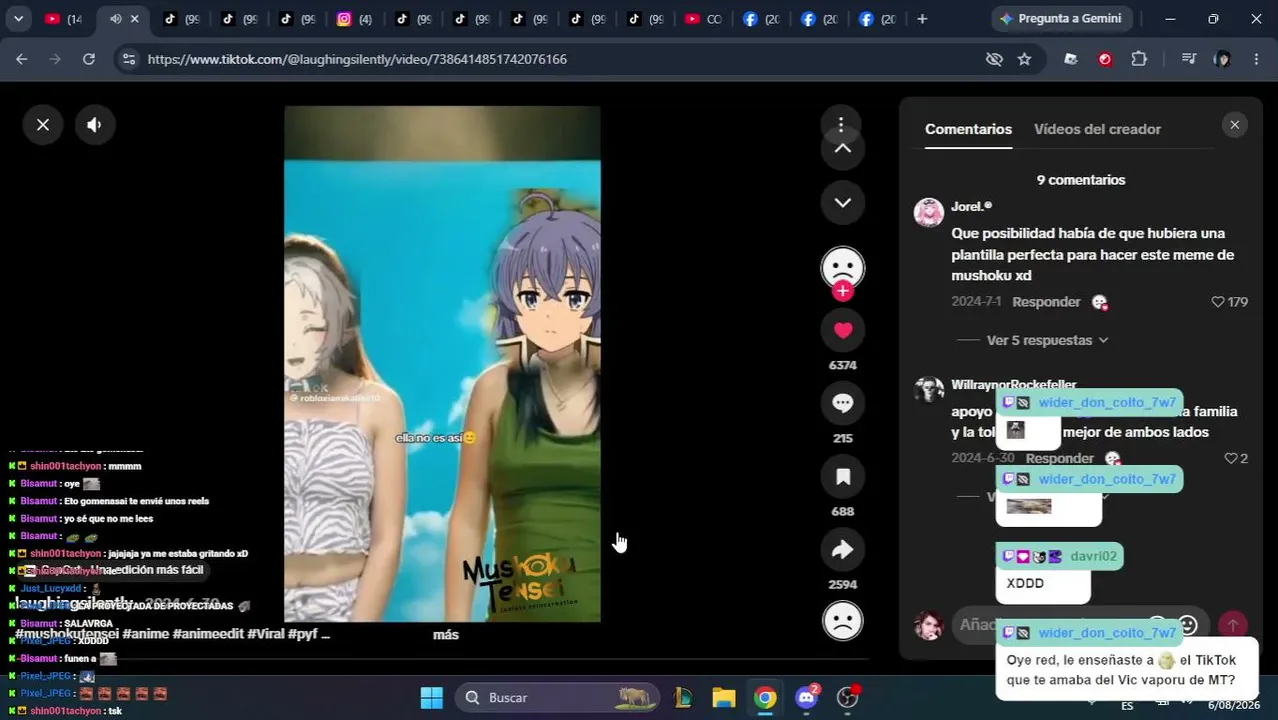This screenshot has width=1278, height=720.
Task: Open the Windows Start menu
Action: pos(431,698)
